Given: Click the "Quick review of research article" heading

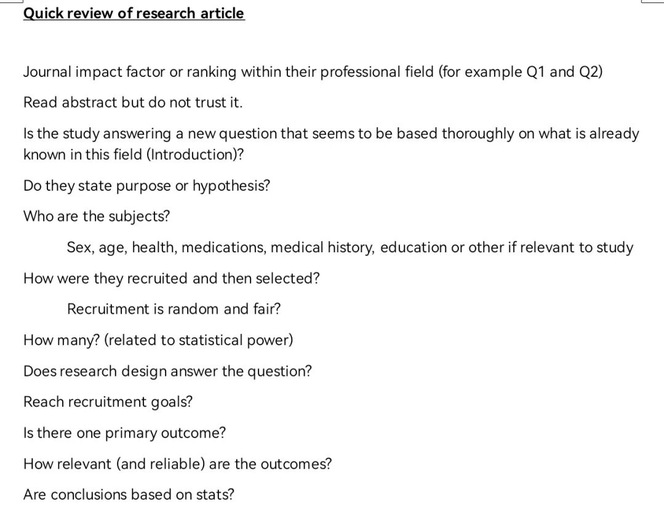Looking at the screenshot, I should point(133,14).
